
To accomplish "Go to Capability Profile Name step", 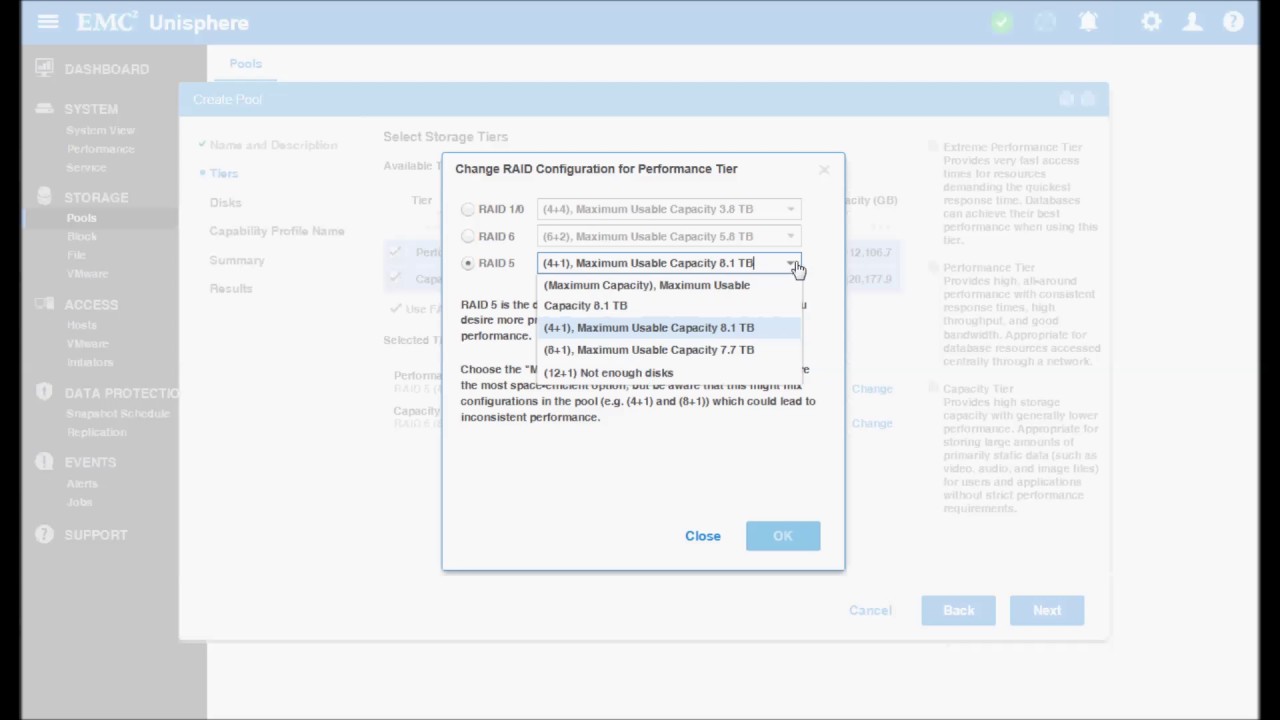I will 277,231.
